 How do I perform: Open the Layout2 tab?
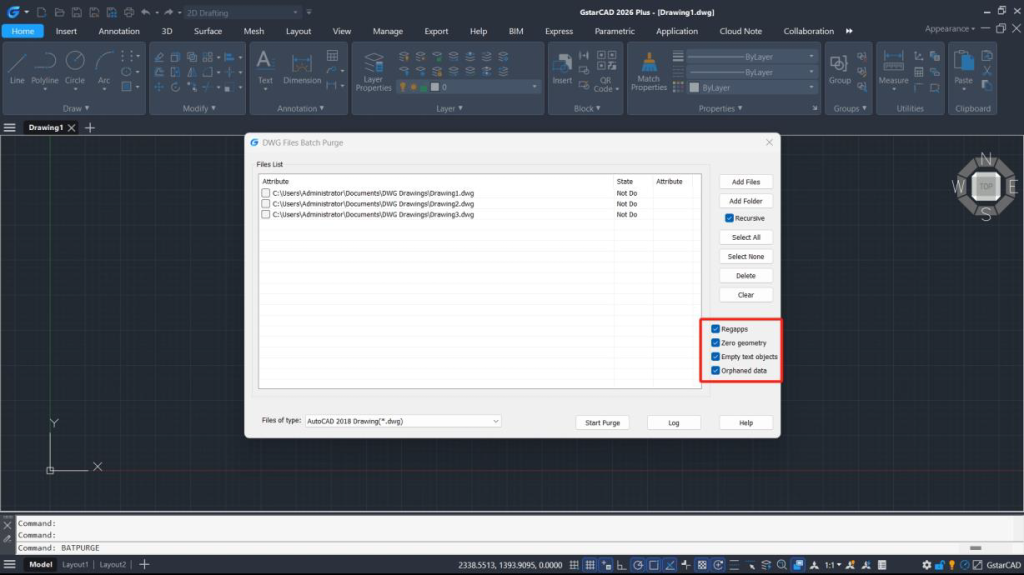coord(112,565)
